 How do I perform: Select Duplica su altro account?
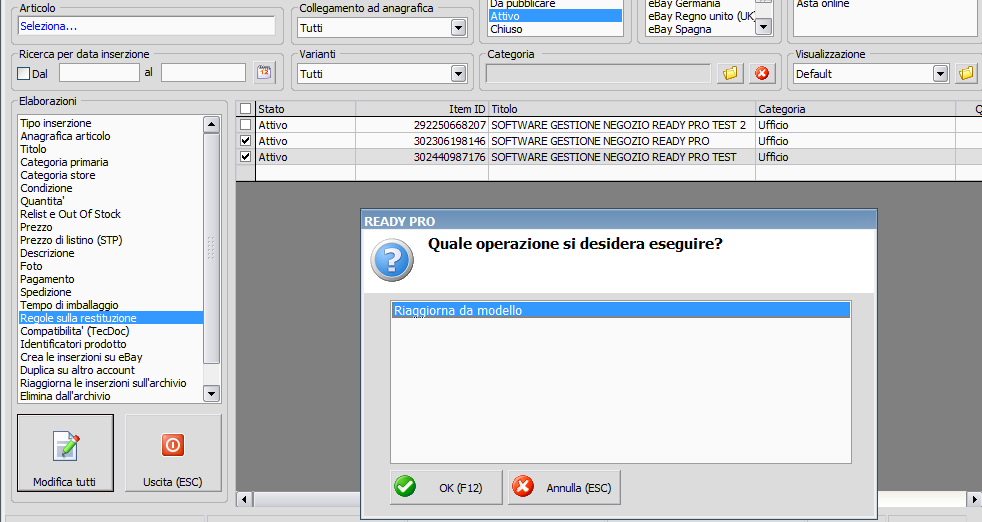tap(77, 370)
